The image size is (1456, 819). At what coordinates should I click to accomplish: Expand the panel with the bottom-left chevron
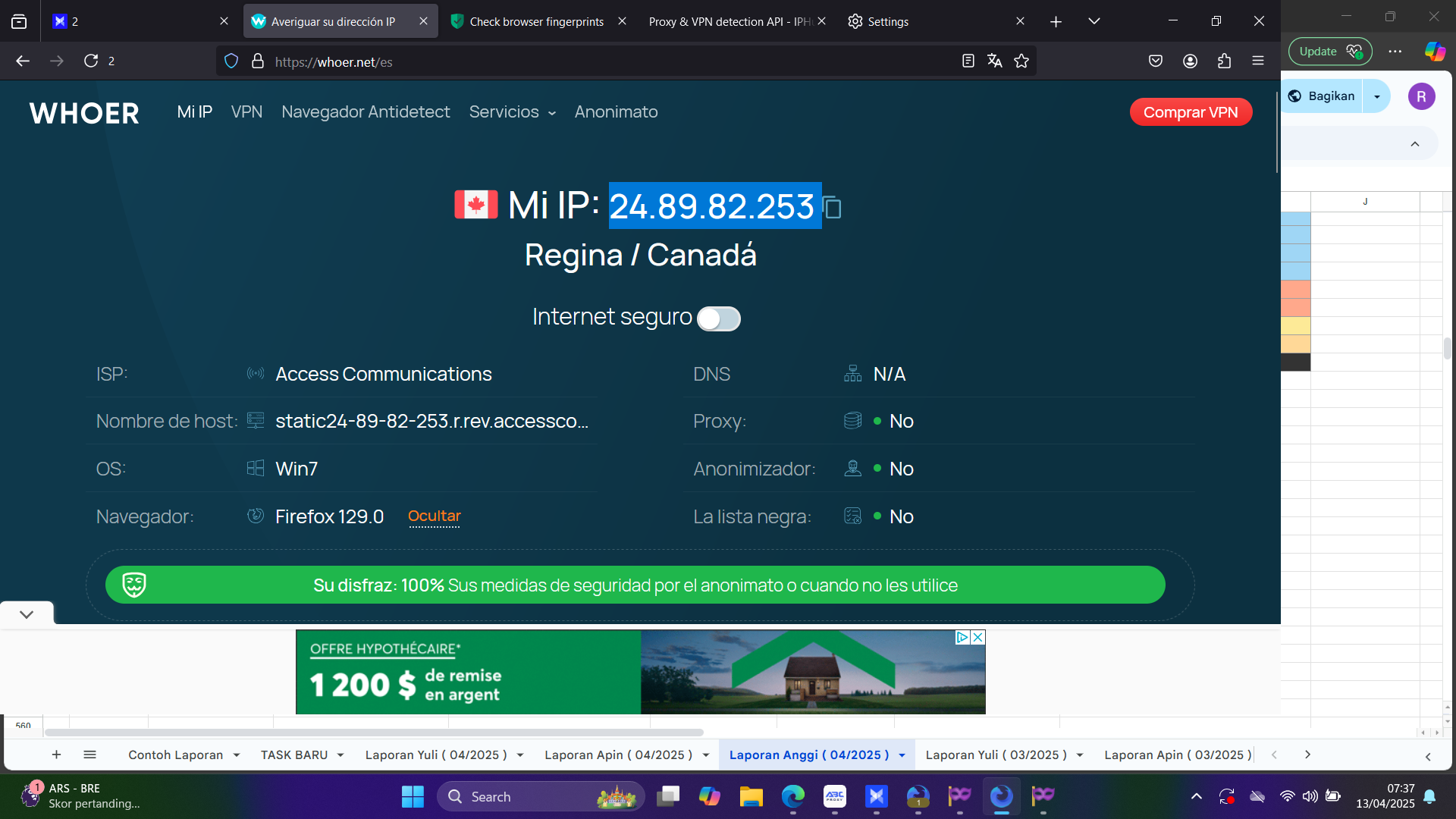point(27,614)
